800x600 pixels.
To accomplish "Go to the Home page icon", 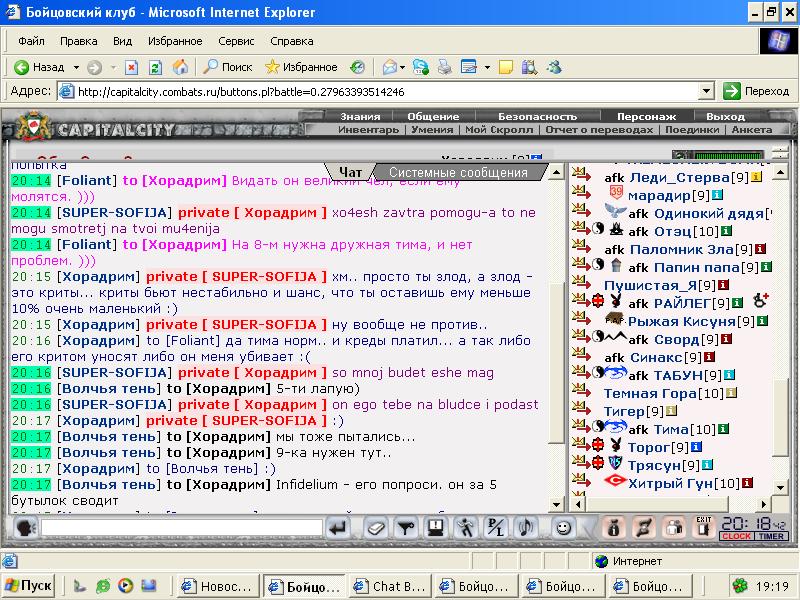I will pos(180,67).
